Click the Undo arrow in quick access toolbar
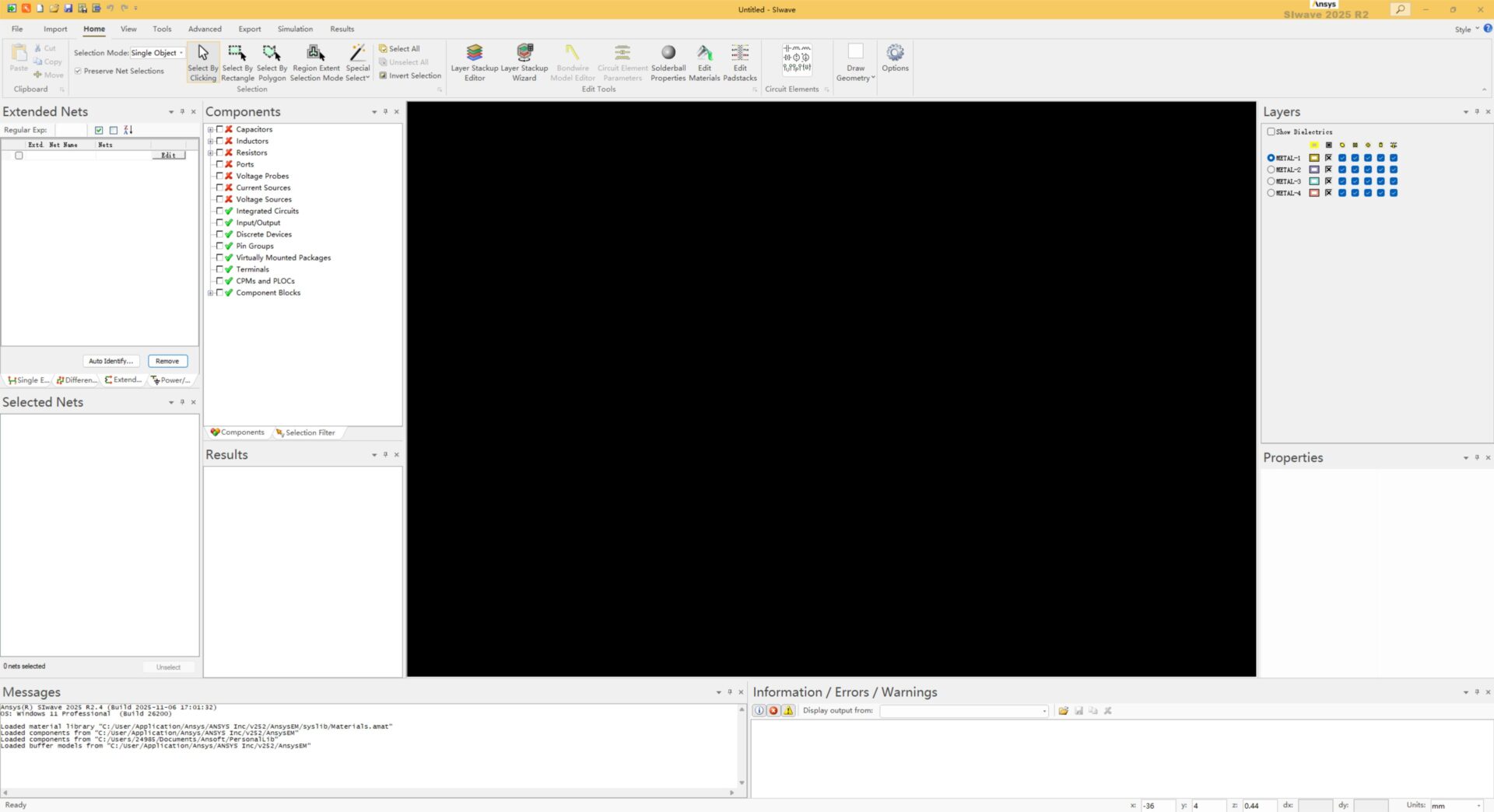The height and width of the screenshot is (812, 1494). pyautogui.click(x=110, y=9)
